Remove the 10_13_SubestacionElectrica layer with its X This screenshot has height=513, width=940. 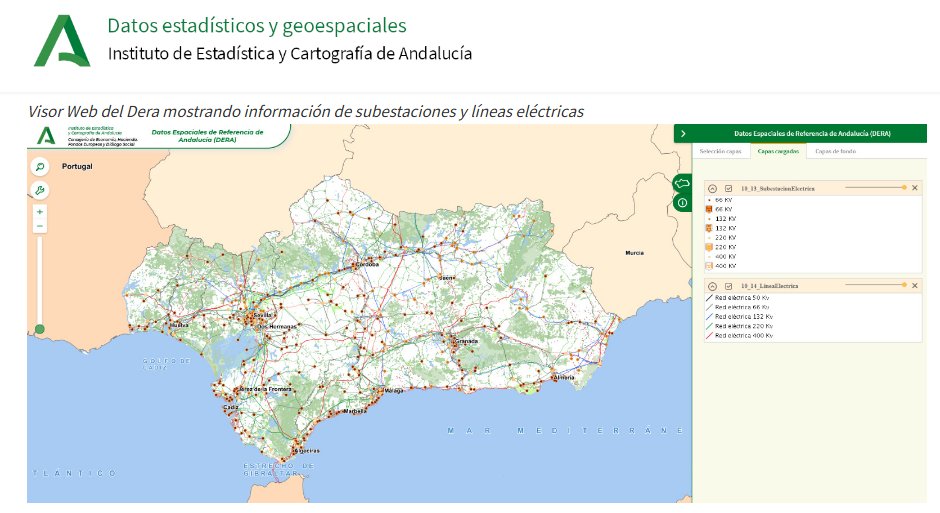coord(915,188)
